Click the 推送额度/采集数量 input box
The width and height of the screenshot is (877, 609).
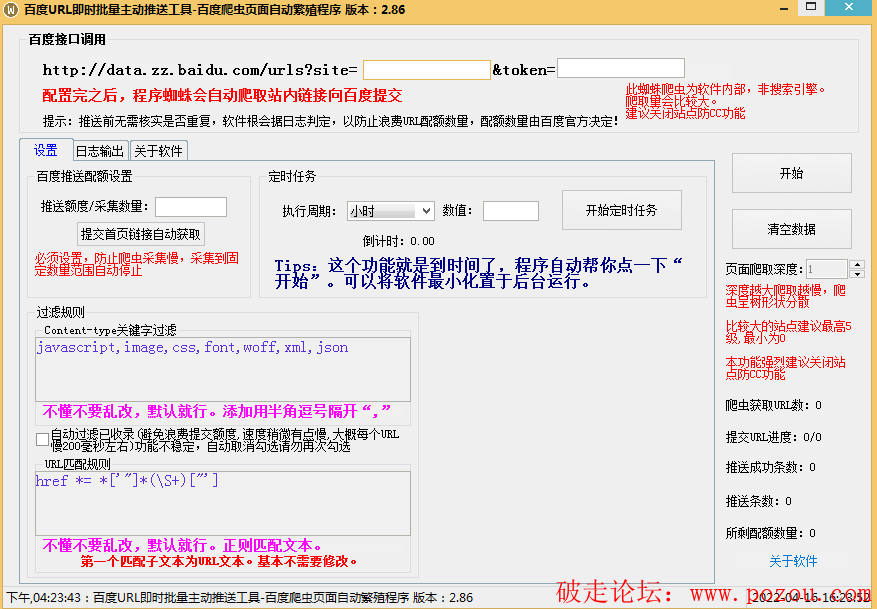coord(191,207)
